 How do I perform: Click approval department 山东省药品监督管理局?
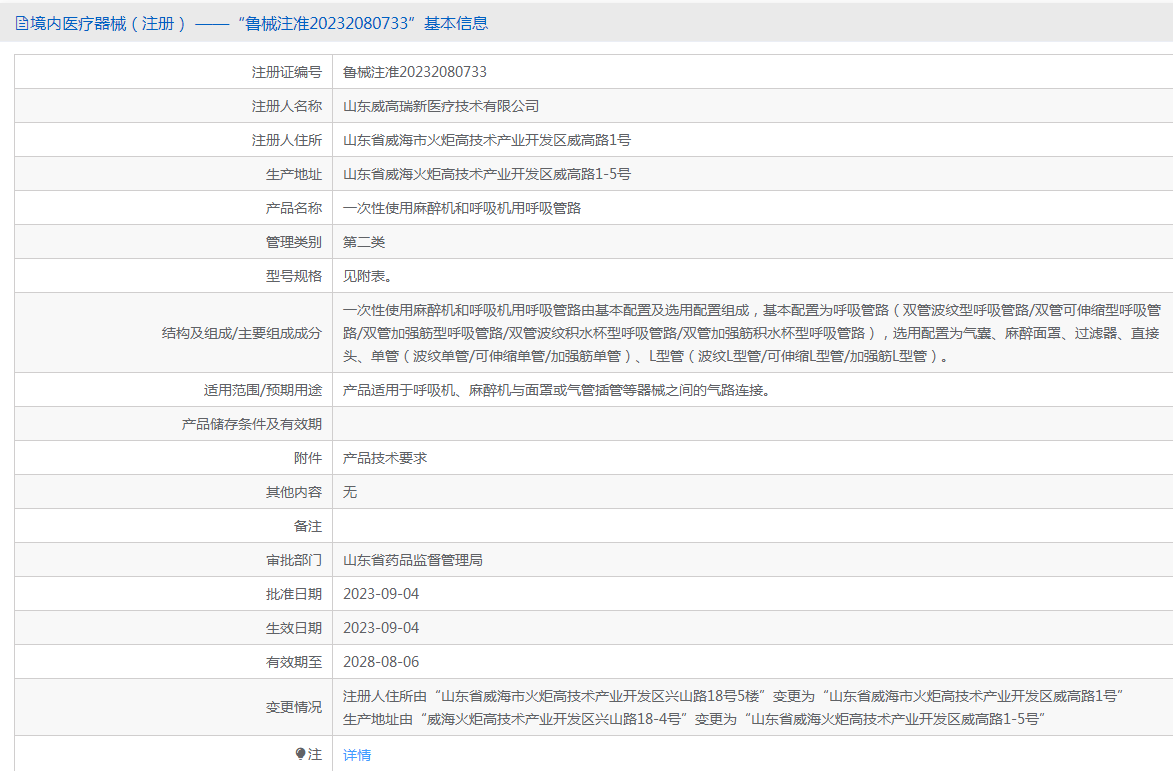(x=413, y=560)
